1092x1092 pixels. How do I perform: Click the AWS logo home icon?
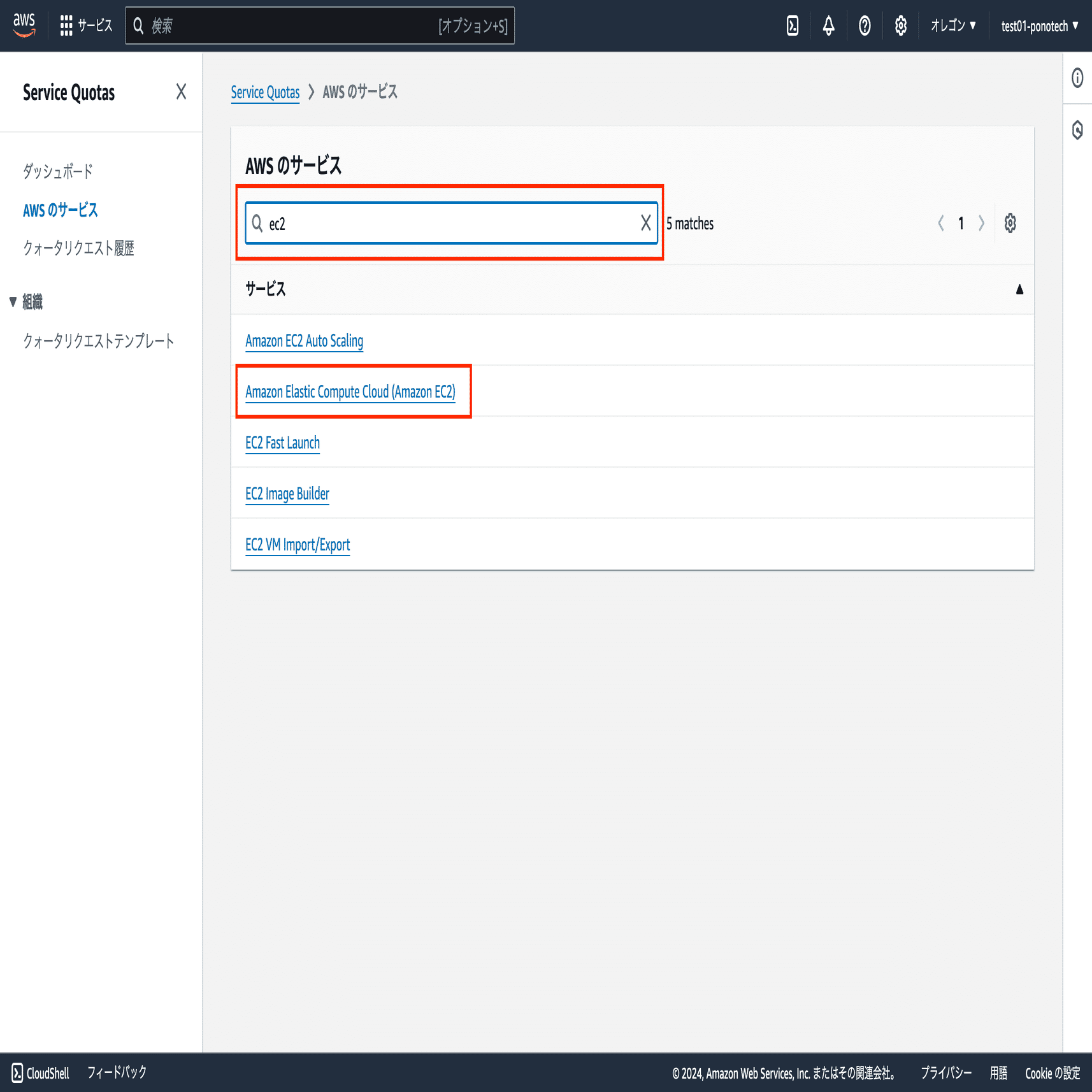[x=24, y=25]
